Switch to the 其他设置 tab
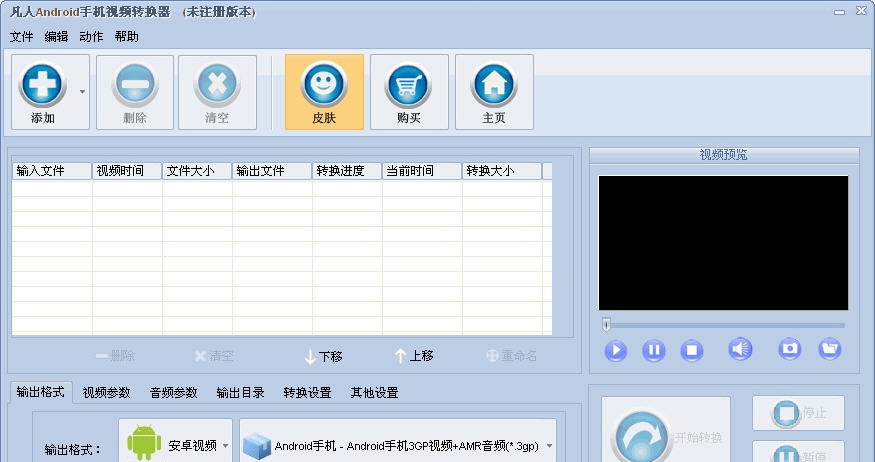875x462 pixels. (x=374, y=393)
